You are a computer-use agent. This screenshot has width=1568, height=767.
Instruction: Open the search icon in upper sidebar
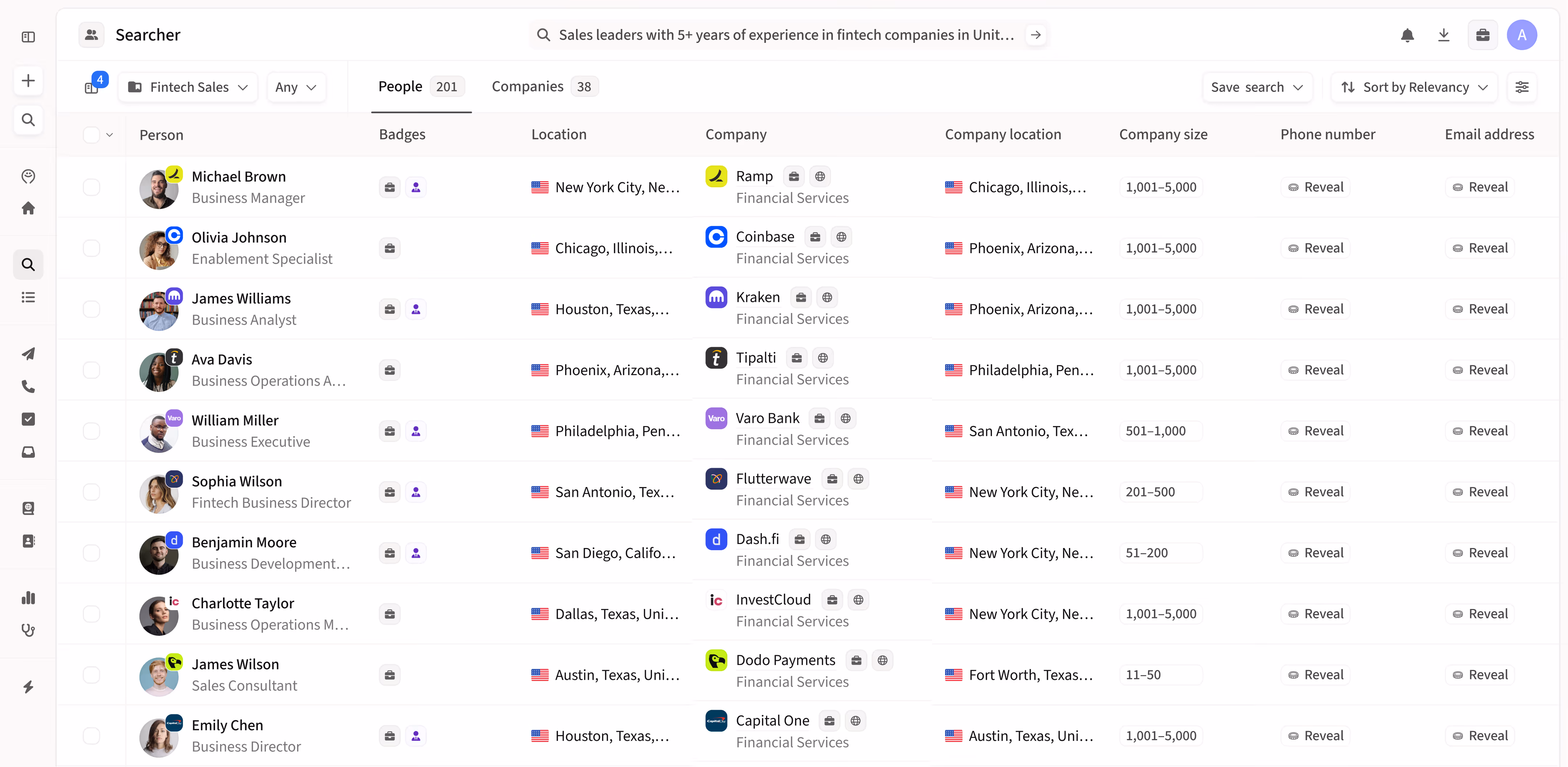point(28,120)
